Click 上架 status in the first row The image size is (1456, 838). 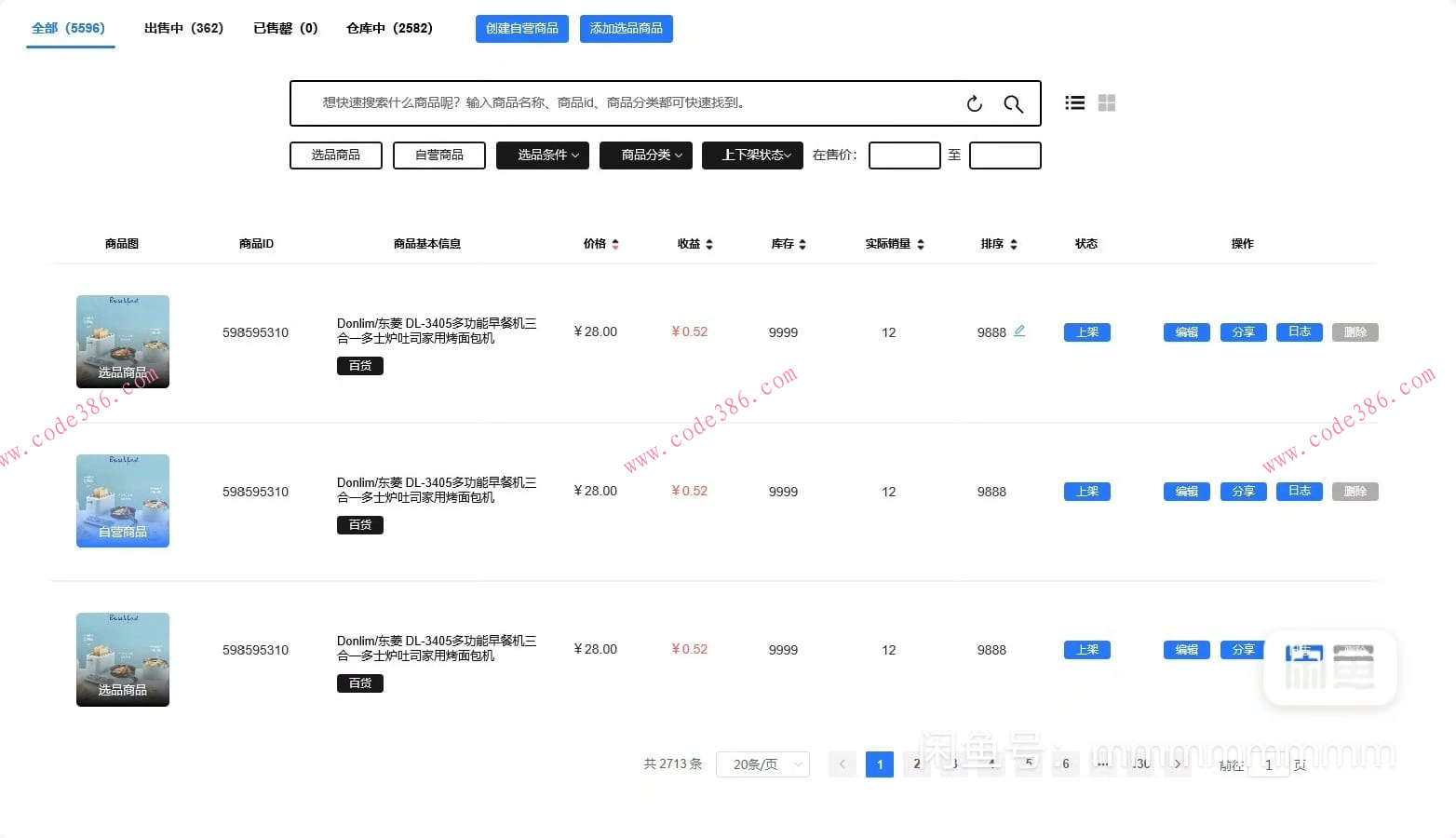point(1087,332)
